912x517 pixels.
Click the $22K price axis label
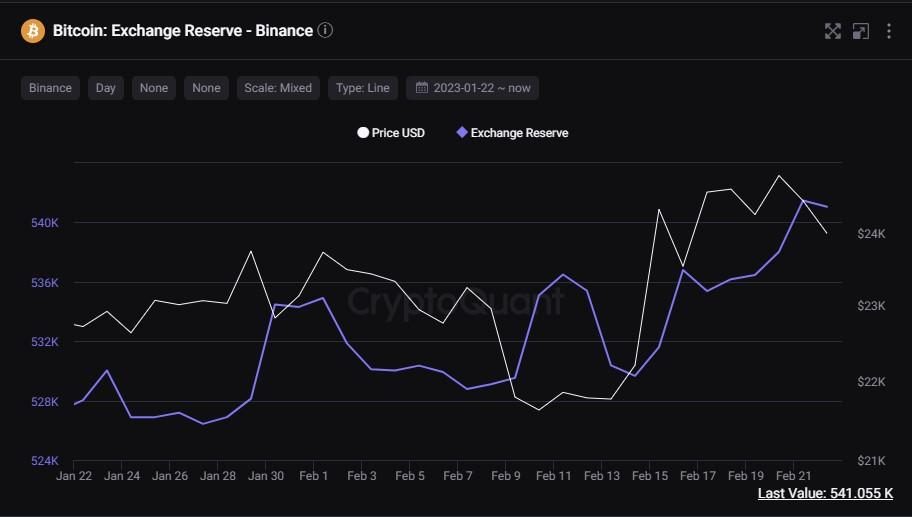point(871,381)
